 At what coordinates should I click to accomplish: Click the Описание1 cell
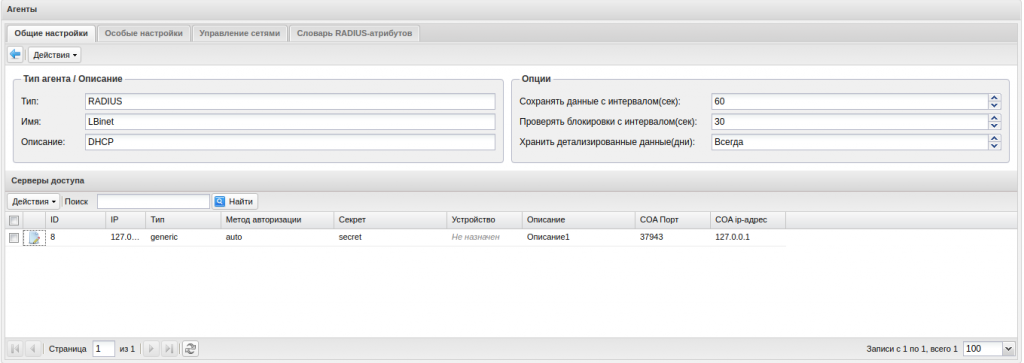click(x=579, y=238)
